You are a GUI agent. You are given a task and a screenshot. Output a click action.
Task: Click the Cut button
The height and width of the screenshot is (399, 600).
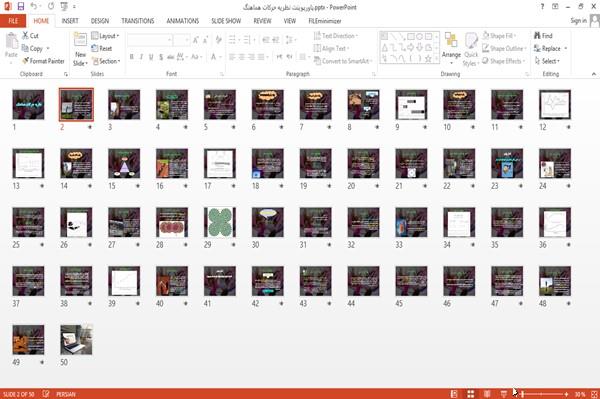click(30, 36)
